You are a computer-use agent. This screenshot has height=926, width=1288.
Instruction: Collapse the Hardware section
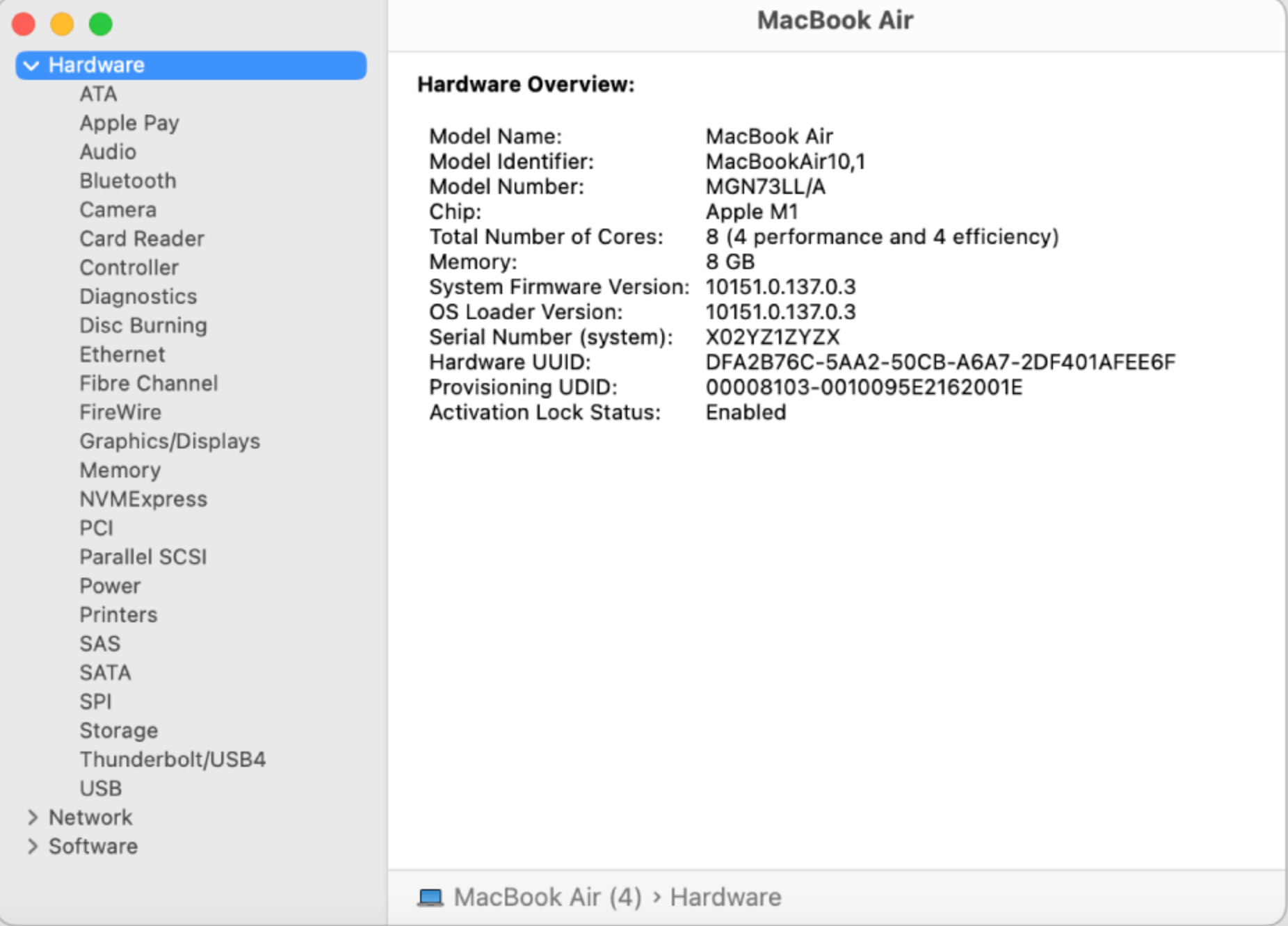(31, 65)
